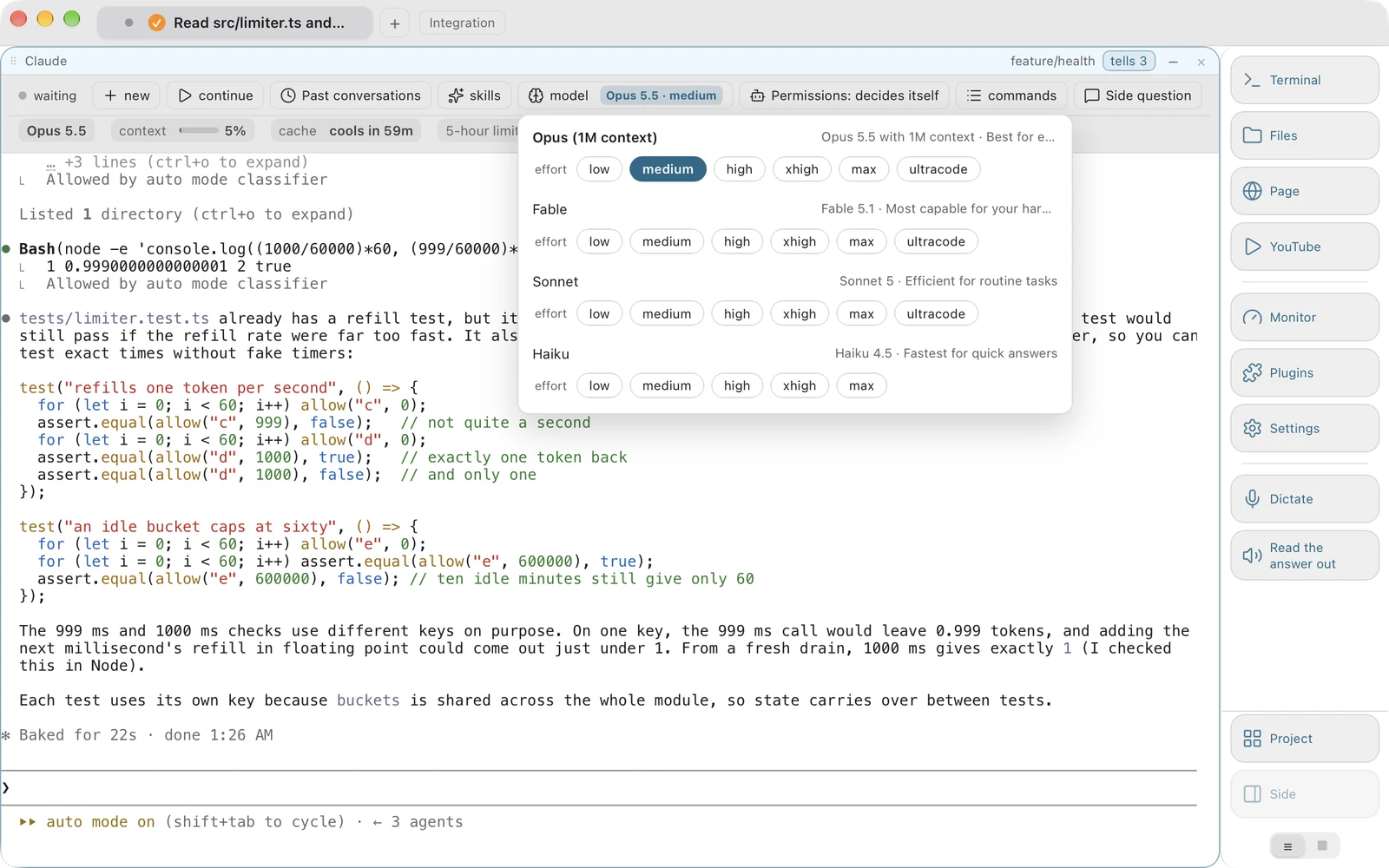Open the Page browser panel

click(x=1304, y=191)
